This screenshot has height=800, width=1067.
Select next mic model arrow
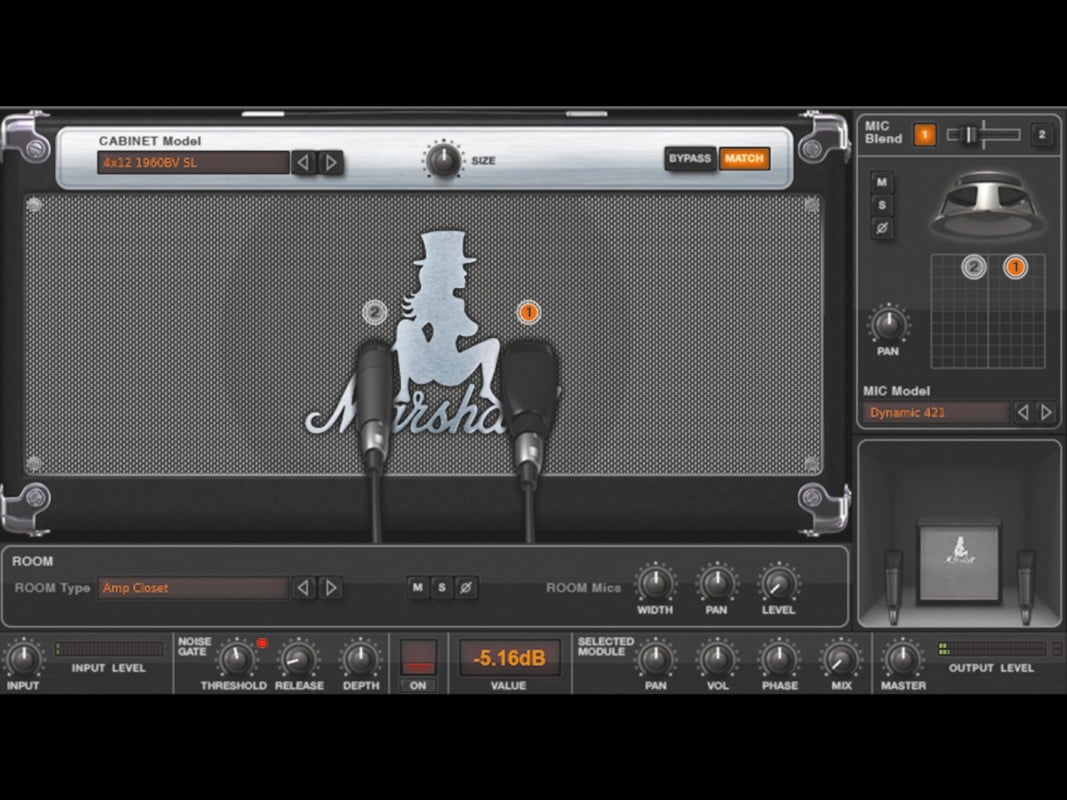[1046, 412]
